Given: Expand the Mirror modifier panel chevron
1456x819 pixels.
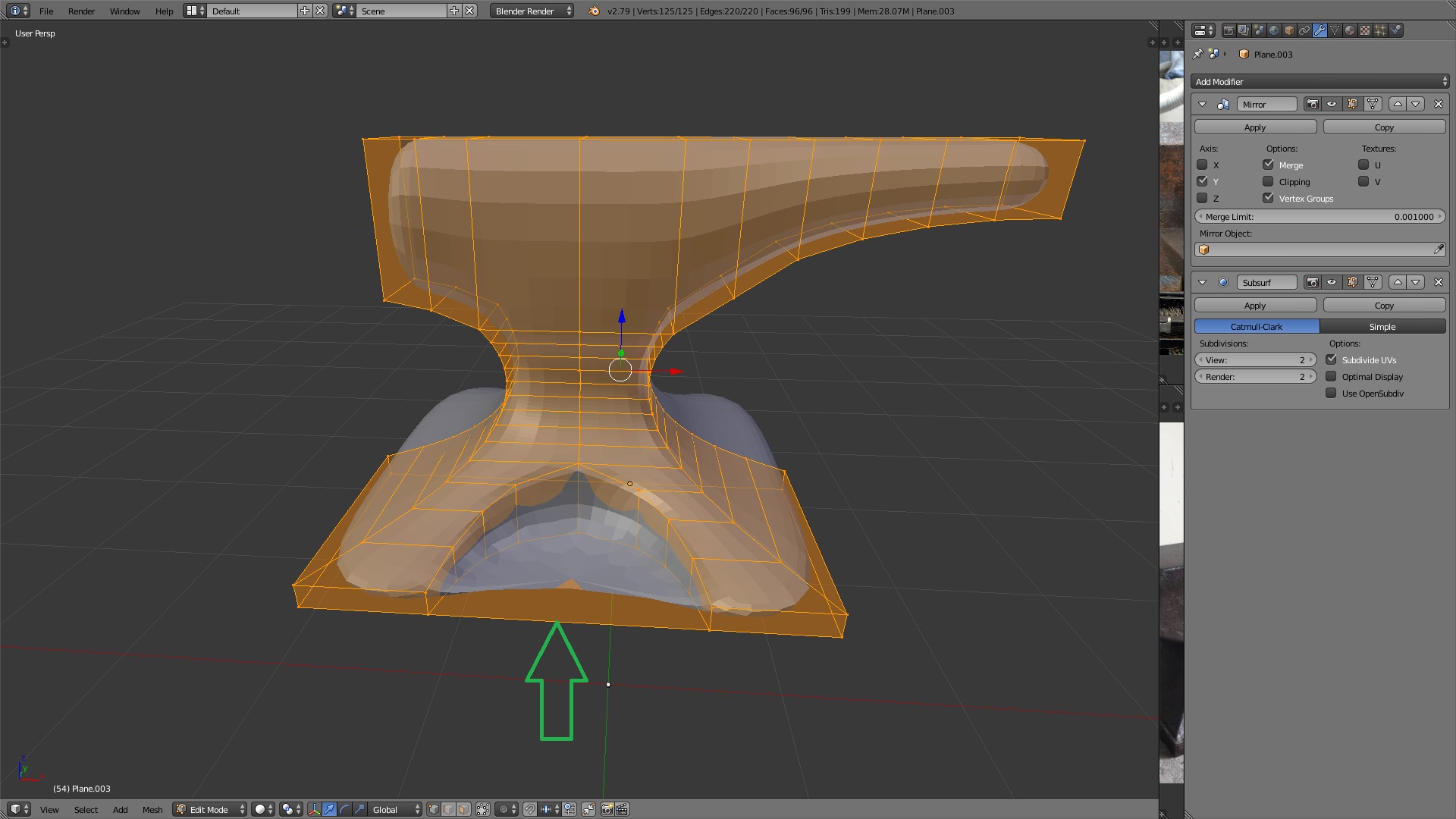Looking at the screenshot, I should point(1201,104).
